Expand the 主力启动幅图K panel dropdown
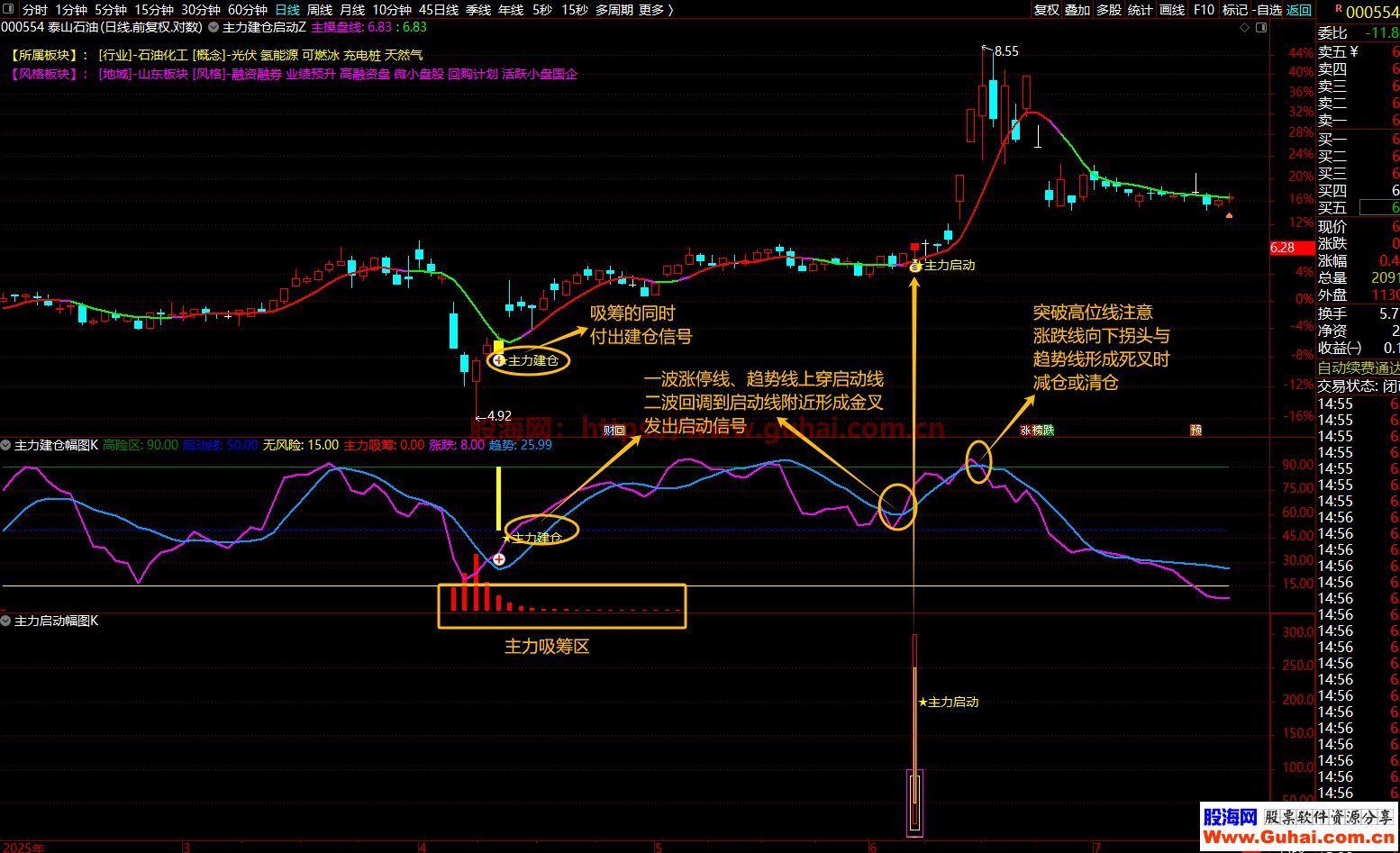The width and height of the screenshot is (1400, 853). 6,622
